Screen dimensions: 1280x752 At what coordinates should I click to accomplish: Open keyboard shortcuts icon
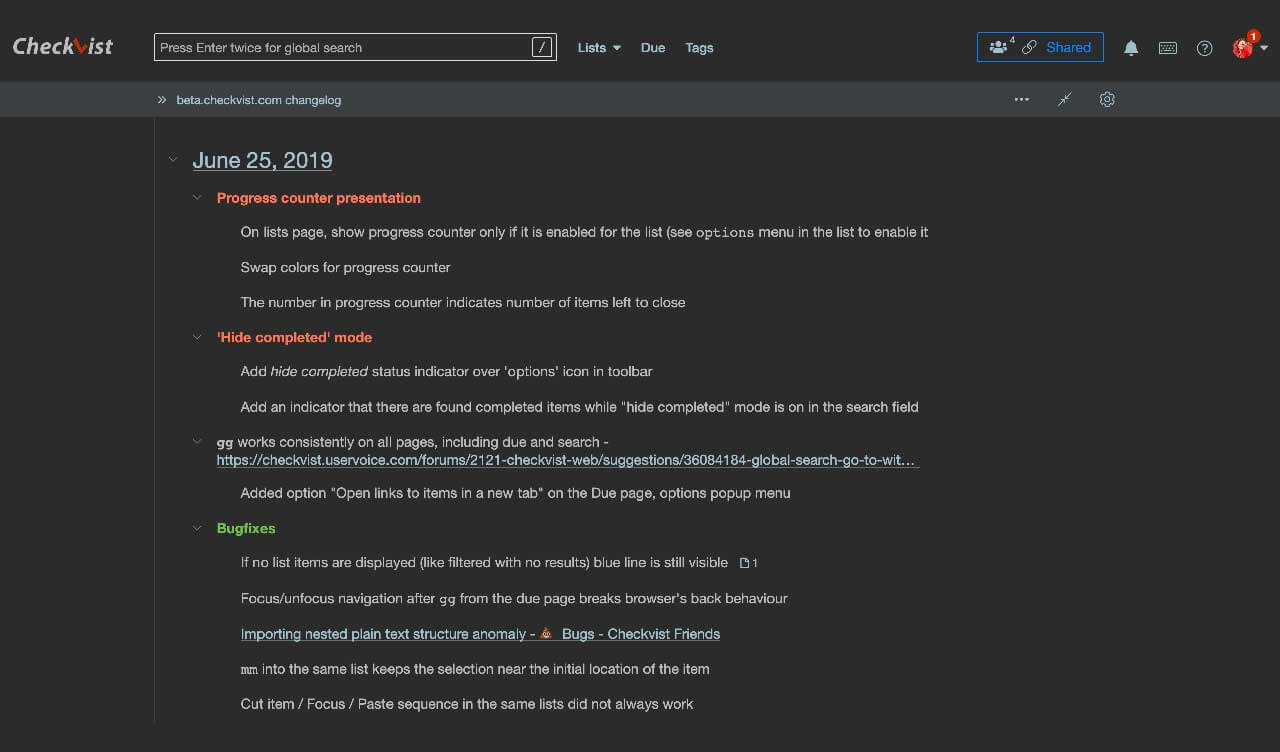pyautogui.click(x=1167, y=48)
